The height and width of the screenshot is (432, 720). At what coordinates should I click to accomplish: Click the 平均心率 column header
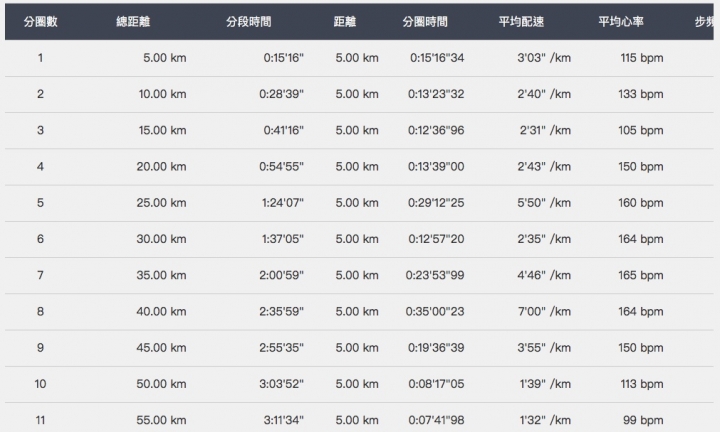click(x=621, y=22)
